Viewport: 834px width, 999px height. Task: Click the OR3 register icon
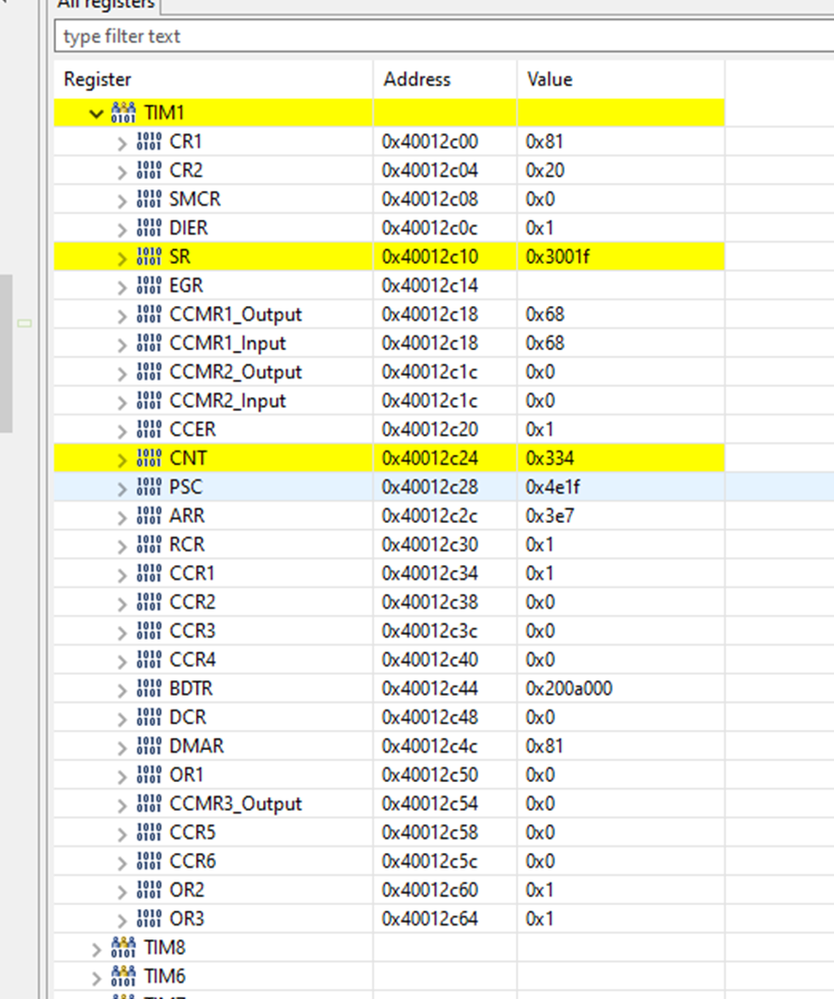(148, 919)
